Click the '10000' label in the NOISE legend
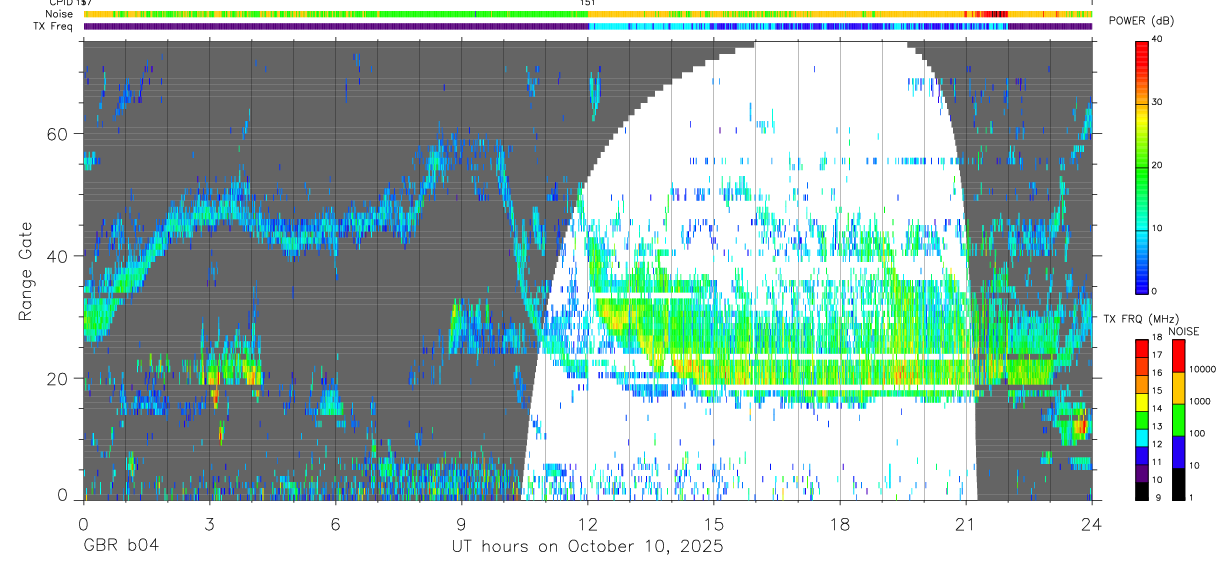Viewport: 1228px width, 567px height. 1201,369
